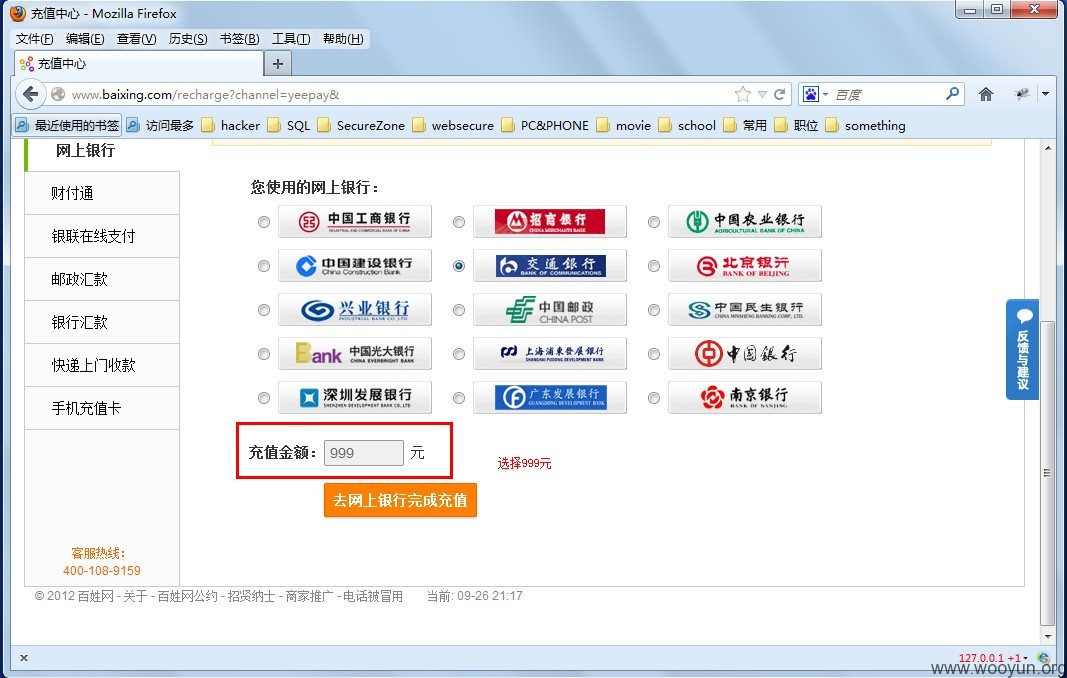Open the websecure bookmark folder
1067x678 pixels.
[x=453, y=125]
